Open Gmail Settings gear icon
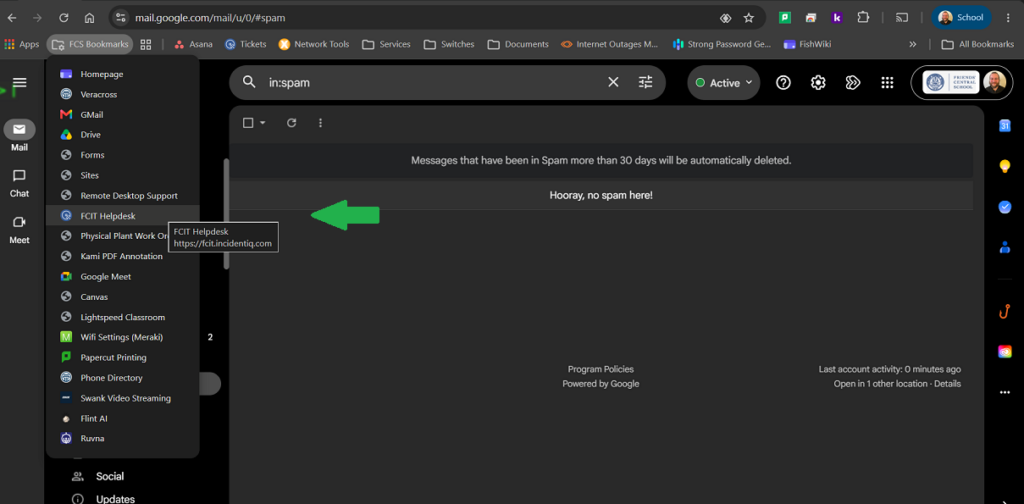Image resolution: width=1024 pixels, height=504 pixels. coord(818,83)
